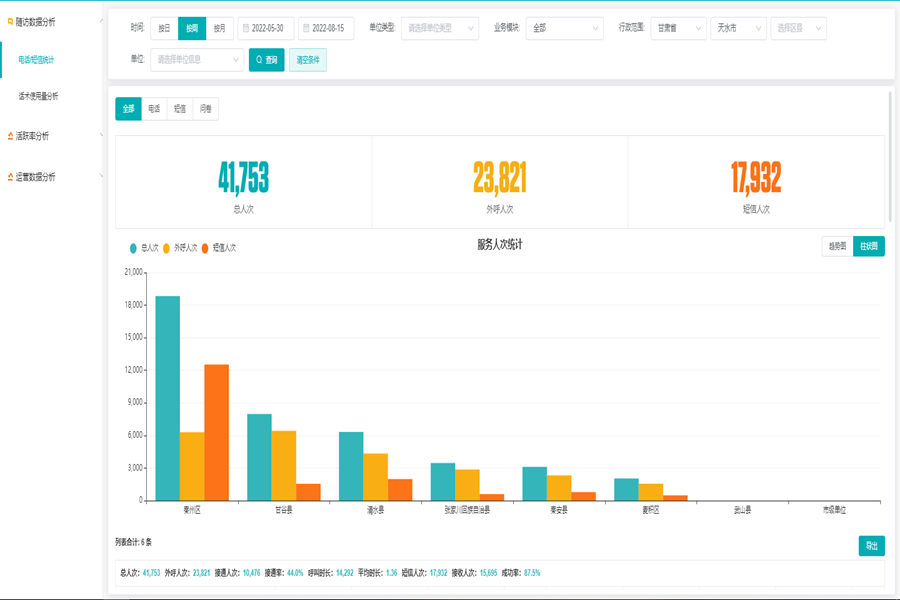
Task: Click the yellow 外呼人次 legend dot
Action: (166, 247)
